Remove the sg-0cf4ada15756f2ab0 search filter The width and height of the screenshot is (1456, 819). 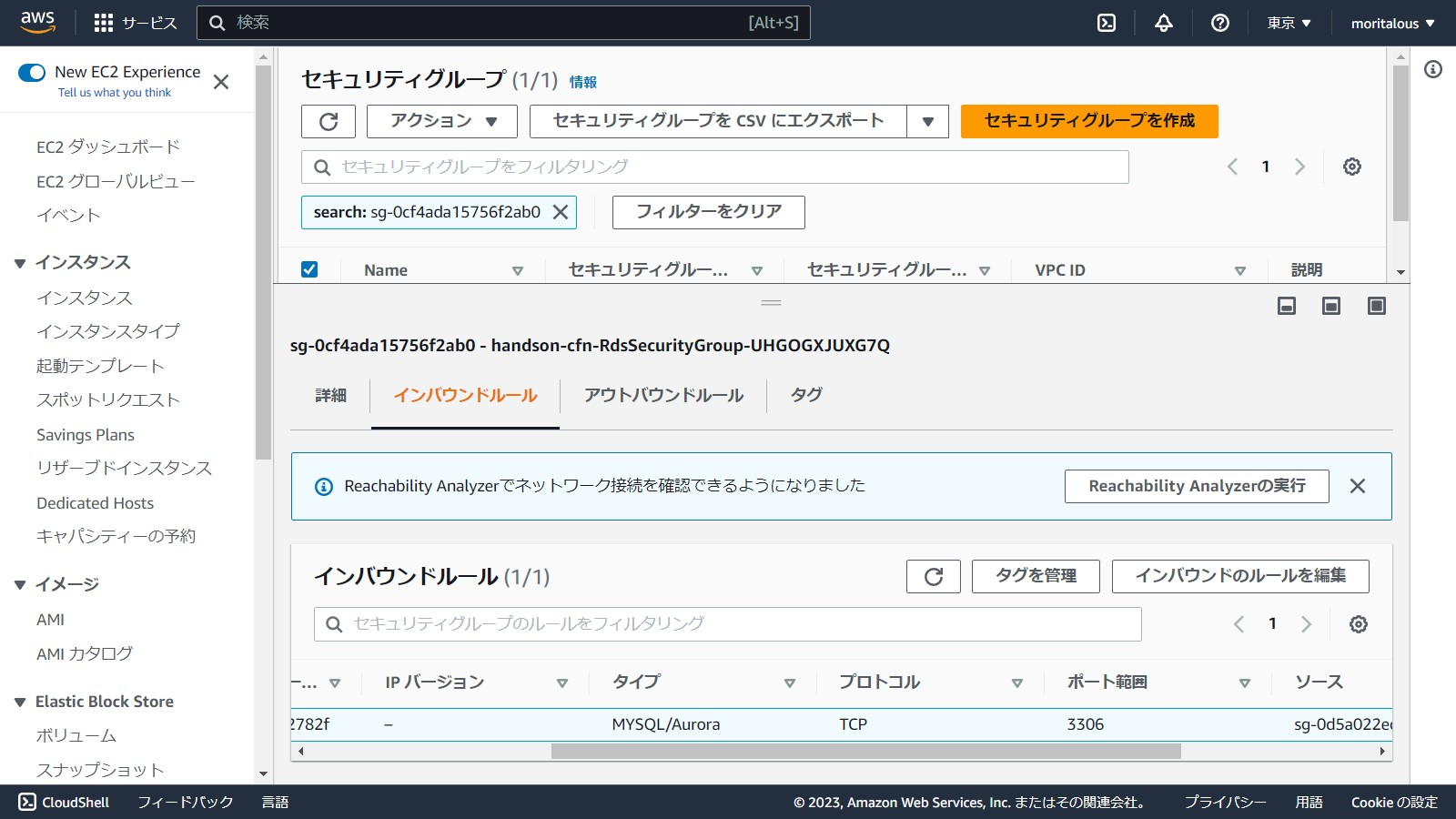561,212
